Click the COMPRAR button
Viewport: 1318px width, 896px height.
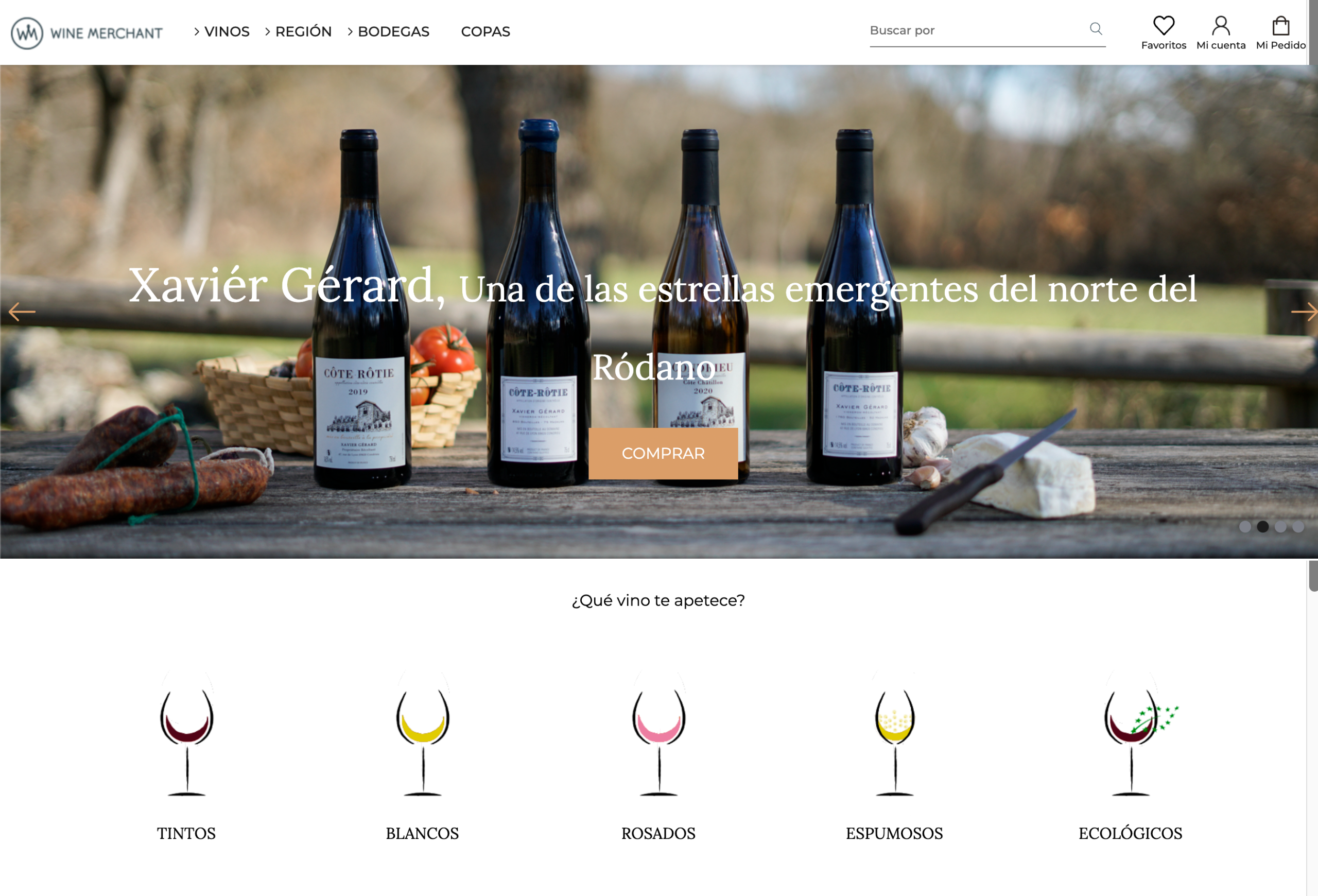tap(663, 453)
